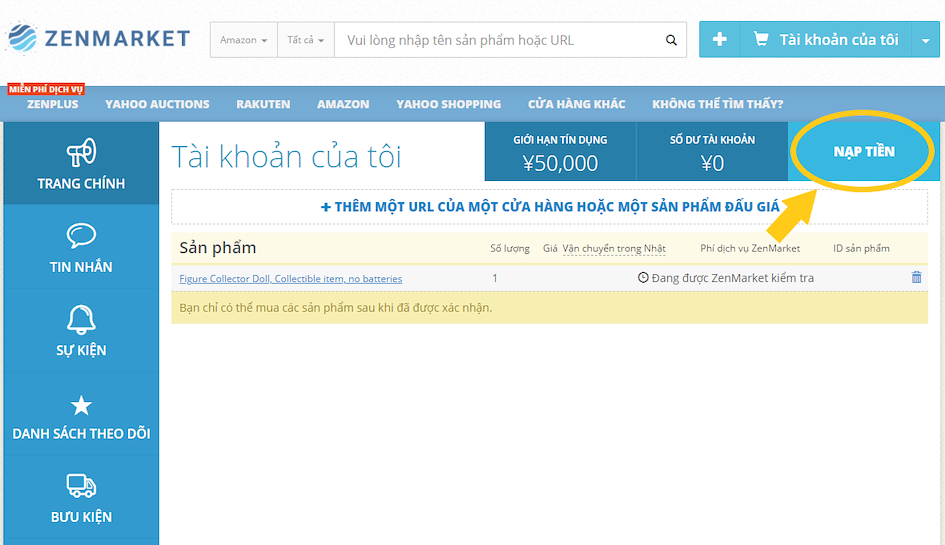This screenshot has width=945, height=545.
Task: Open TIN NHẮN messages speech bubble icon
Action: [81, 236]
